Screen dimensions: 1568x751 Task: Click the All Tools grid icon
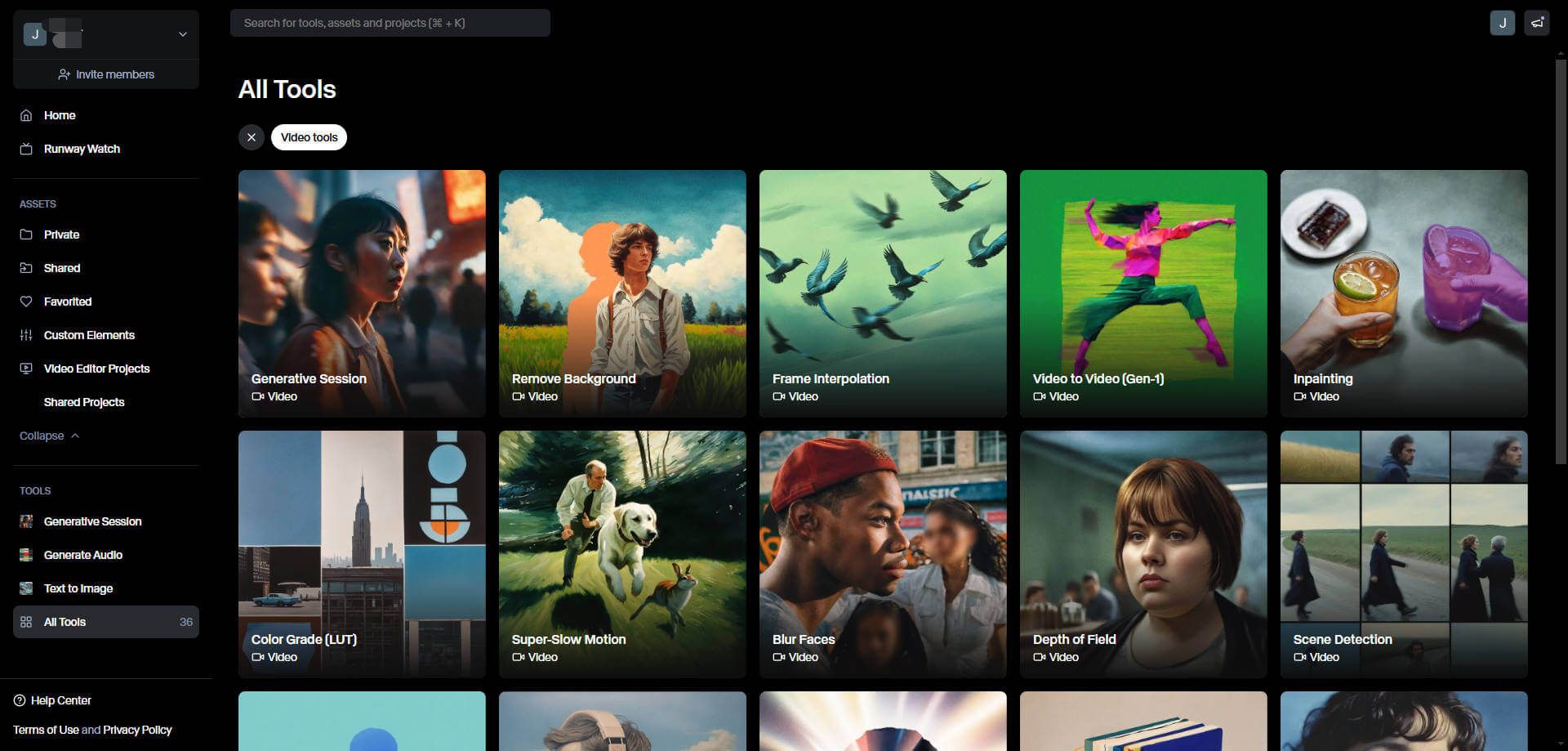[x=26, y=622]
